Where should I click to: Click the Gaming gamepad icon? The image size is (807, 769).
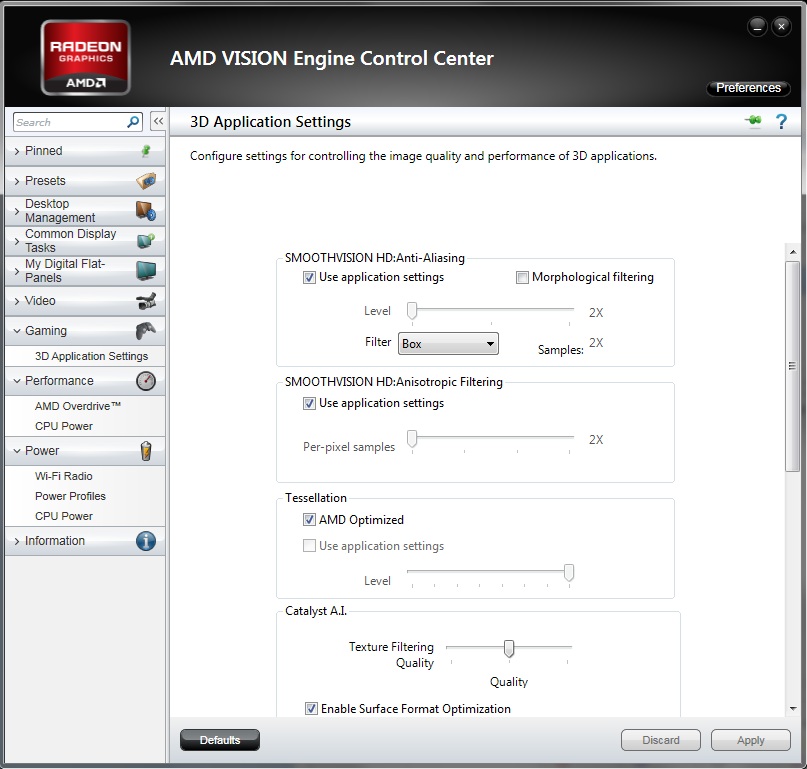(146, 330)
